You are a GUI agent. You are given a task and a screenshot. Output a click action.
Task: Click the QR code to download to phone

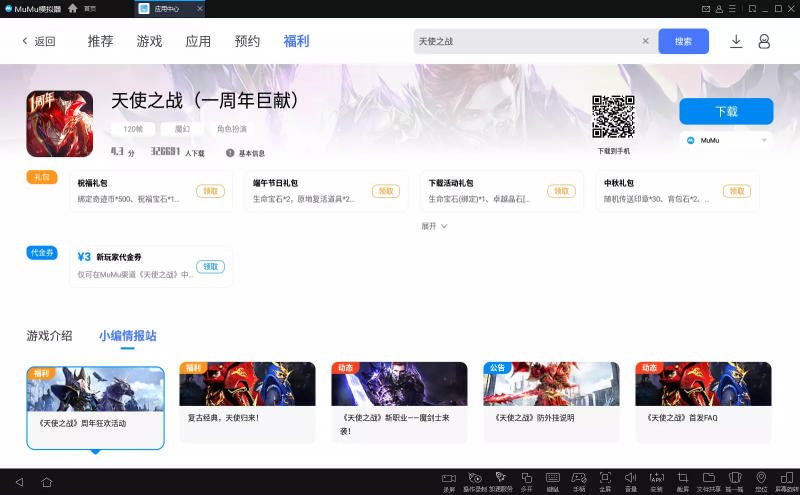click(613, 117)
